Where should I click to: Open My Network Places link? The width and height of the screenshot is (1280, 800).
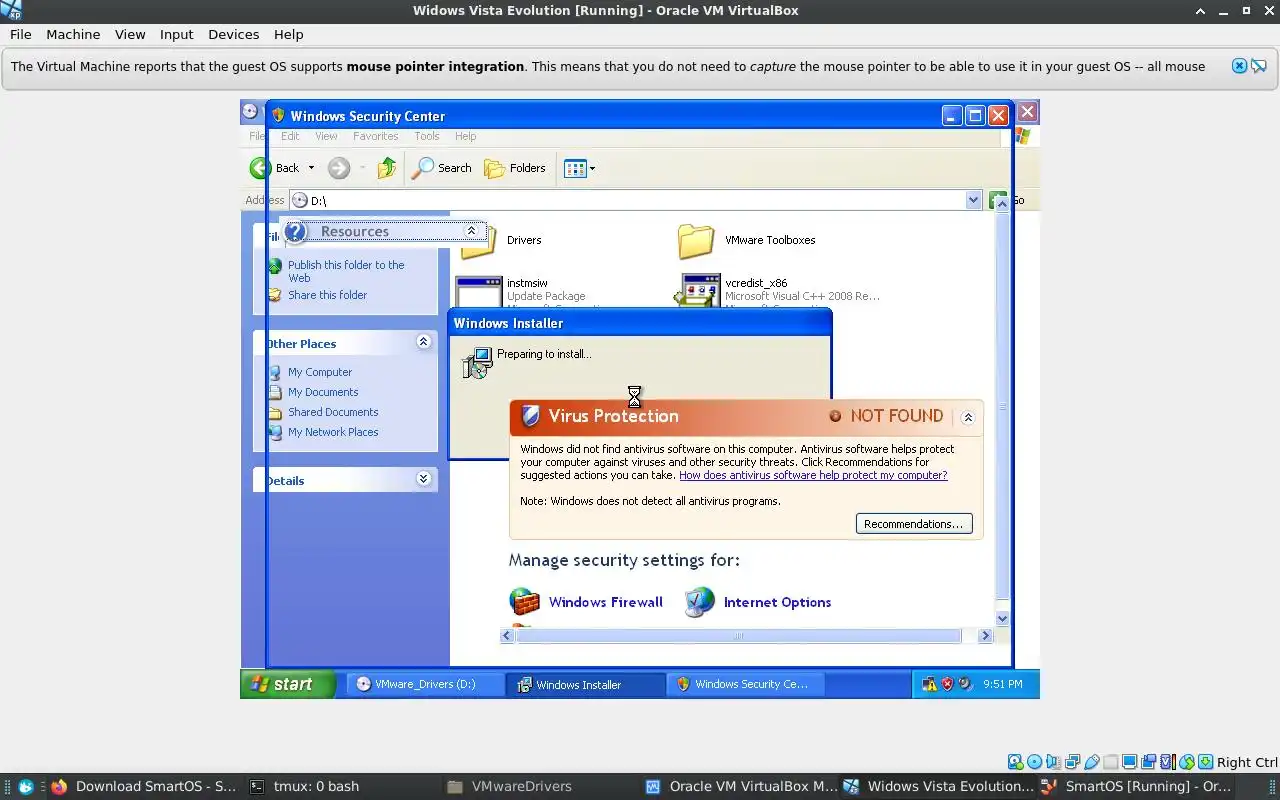tap(333, 432)
